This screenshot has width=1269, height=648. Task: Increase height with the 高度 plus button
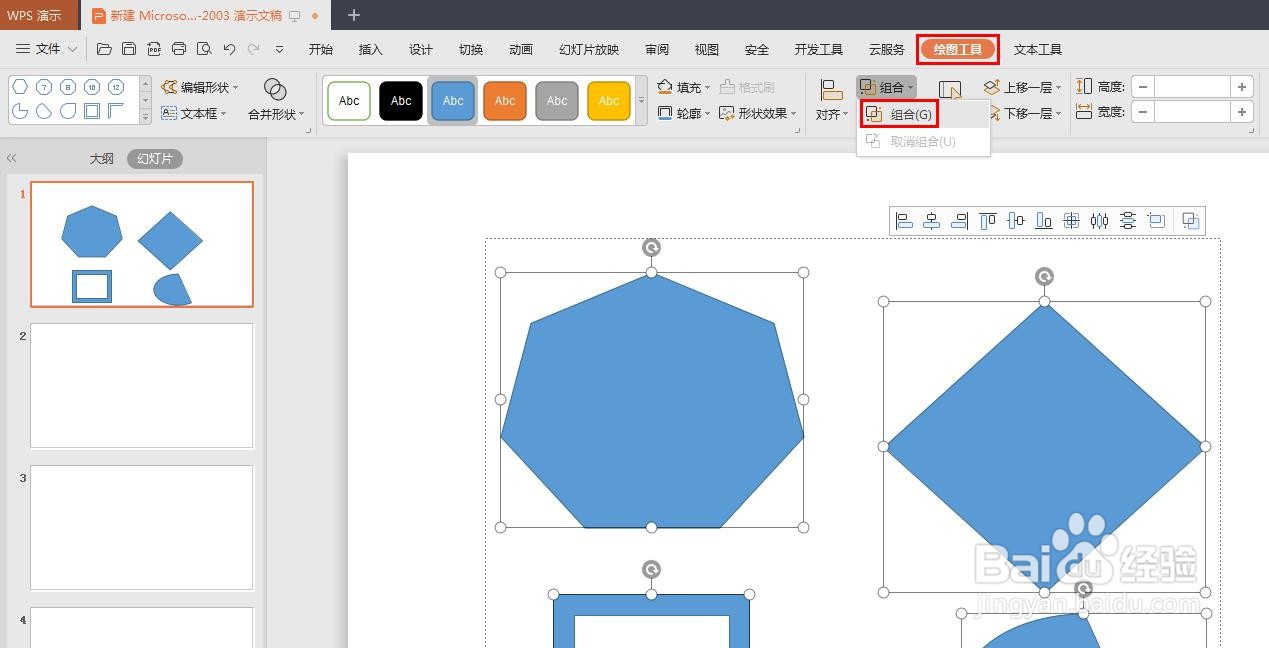(1242, 87)
